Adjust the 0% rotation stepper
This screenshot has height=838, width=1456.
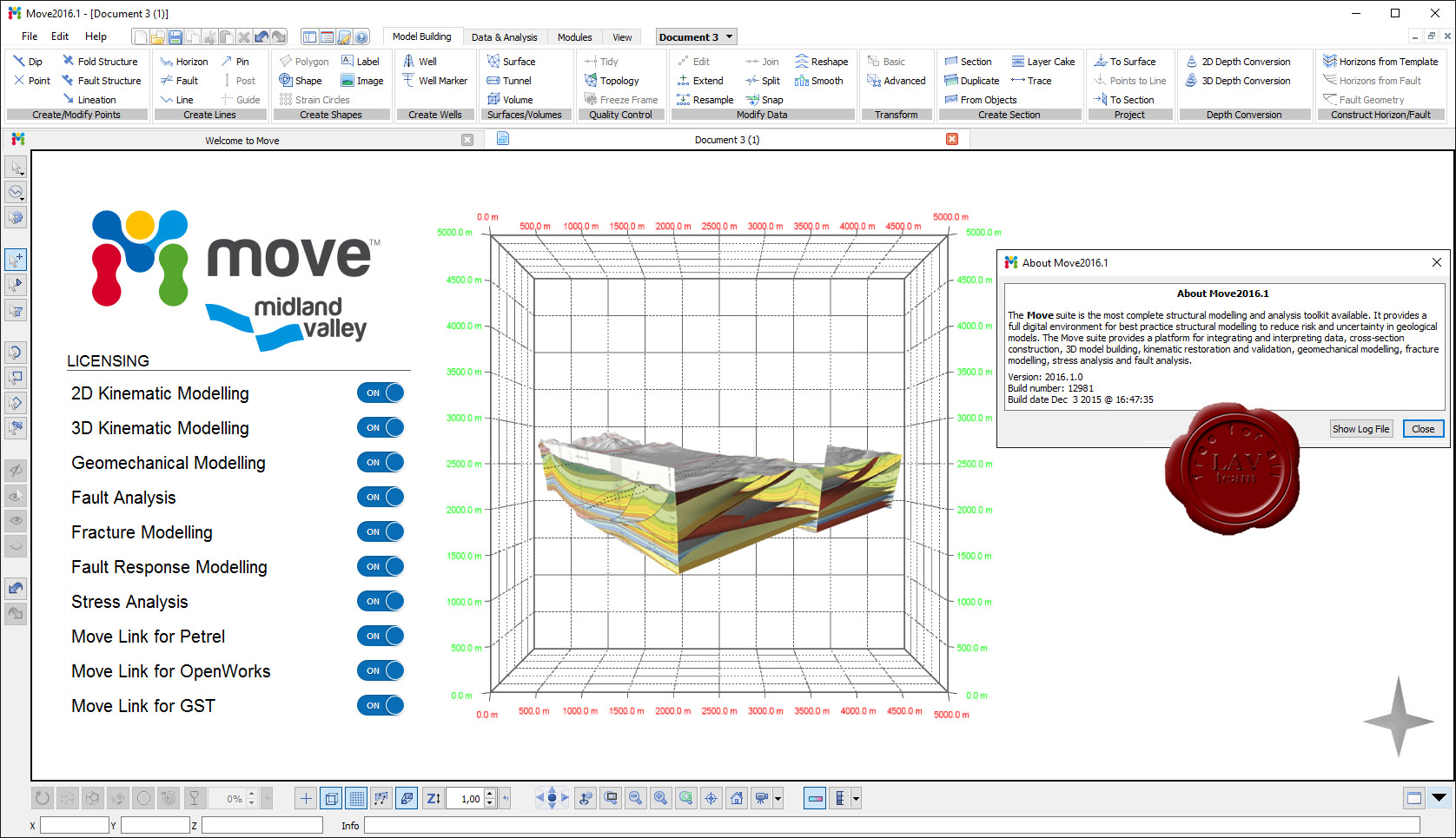(x=252, y=798)
